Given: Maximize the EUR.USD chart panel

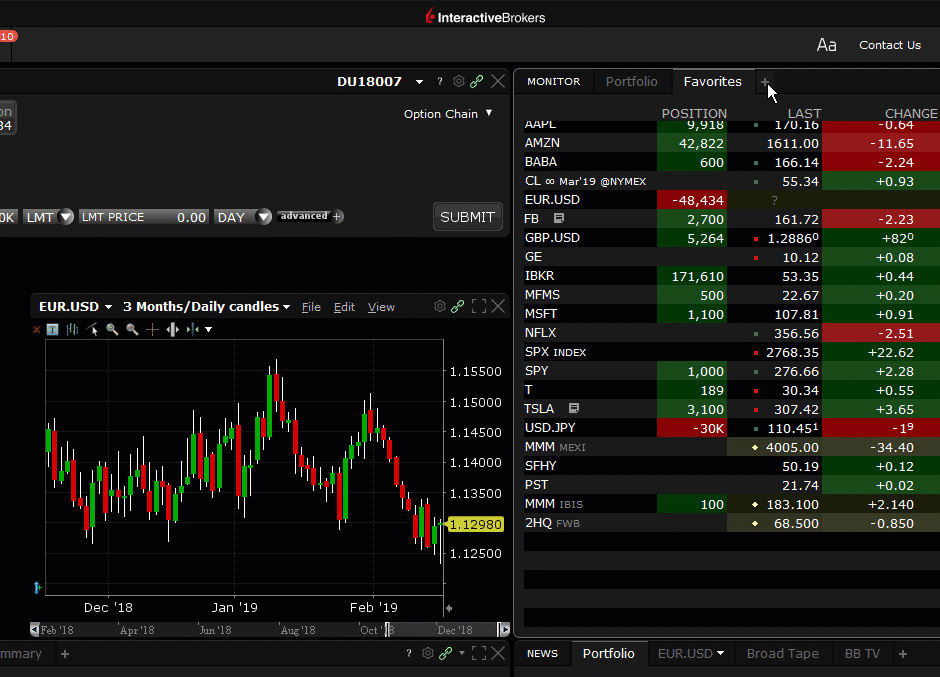Looking at the screenshot, I should pos(479,307).
